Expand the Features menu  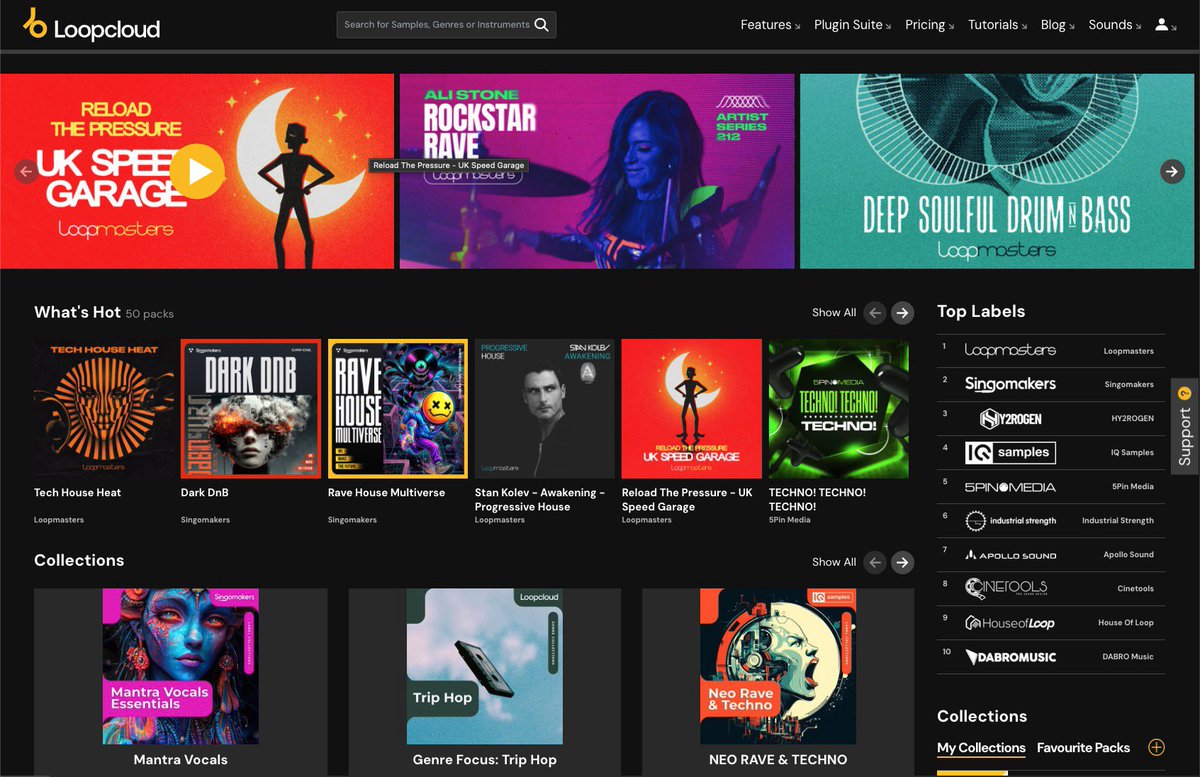coord(771,25)
